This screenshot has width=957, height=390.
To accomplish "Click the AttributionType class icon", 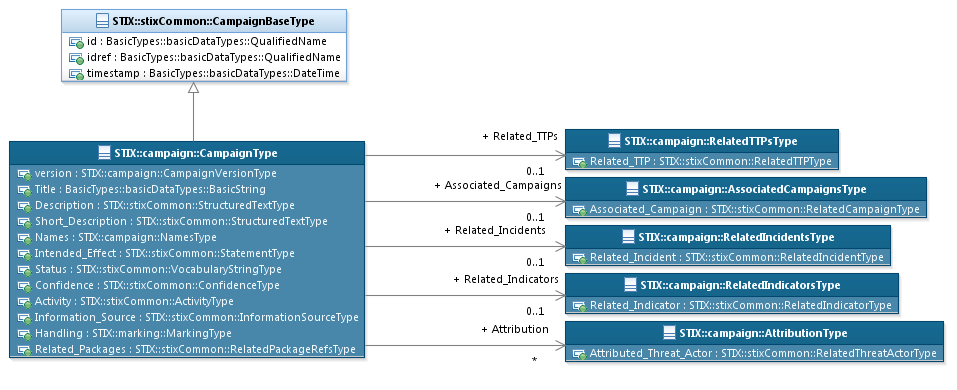I will [x=669, y=333].
